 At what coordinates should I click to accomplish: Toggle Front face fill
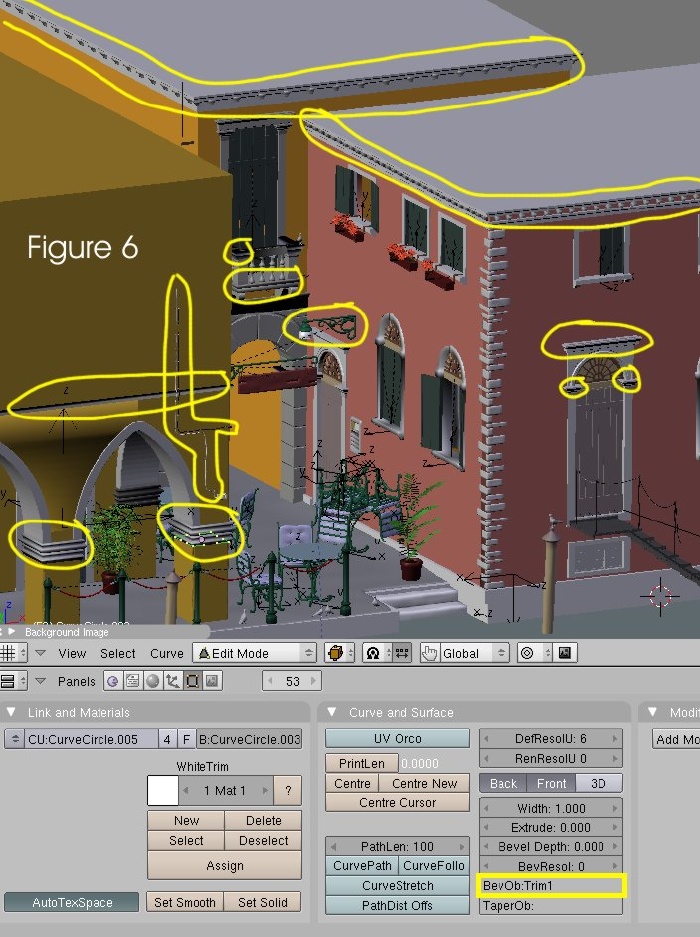pos(551,783)
